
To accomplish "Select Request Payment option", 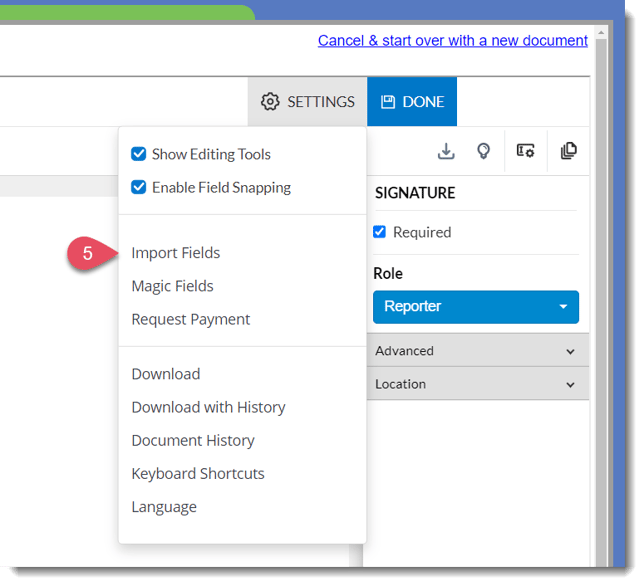I will (x=191, y=320).
